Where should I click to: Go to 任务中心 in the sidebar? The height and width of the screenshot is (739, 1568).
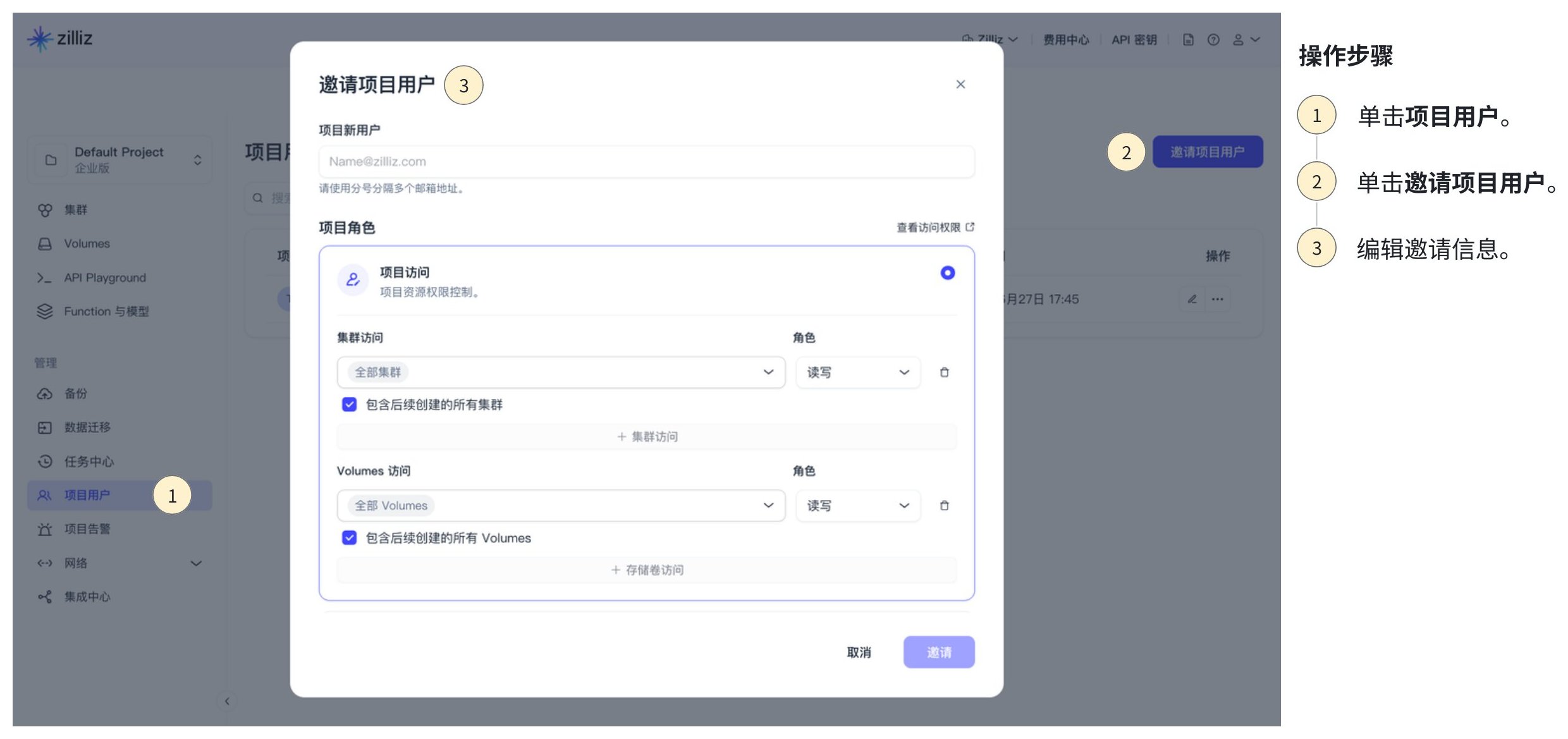pyautogui.click(x=89, y=461)
